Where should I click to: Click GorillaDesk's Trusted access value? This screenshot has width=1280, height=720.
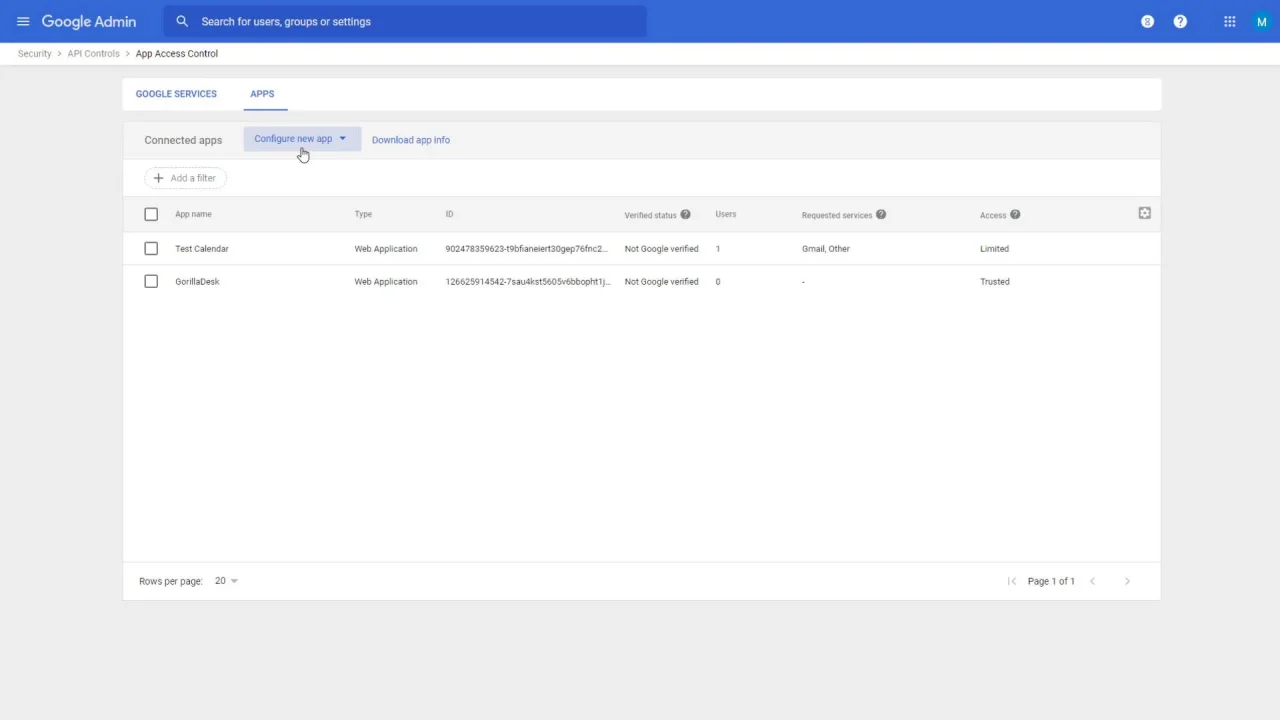[x=995, y=282]
